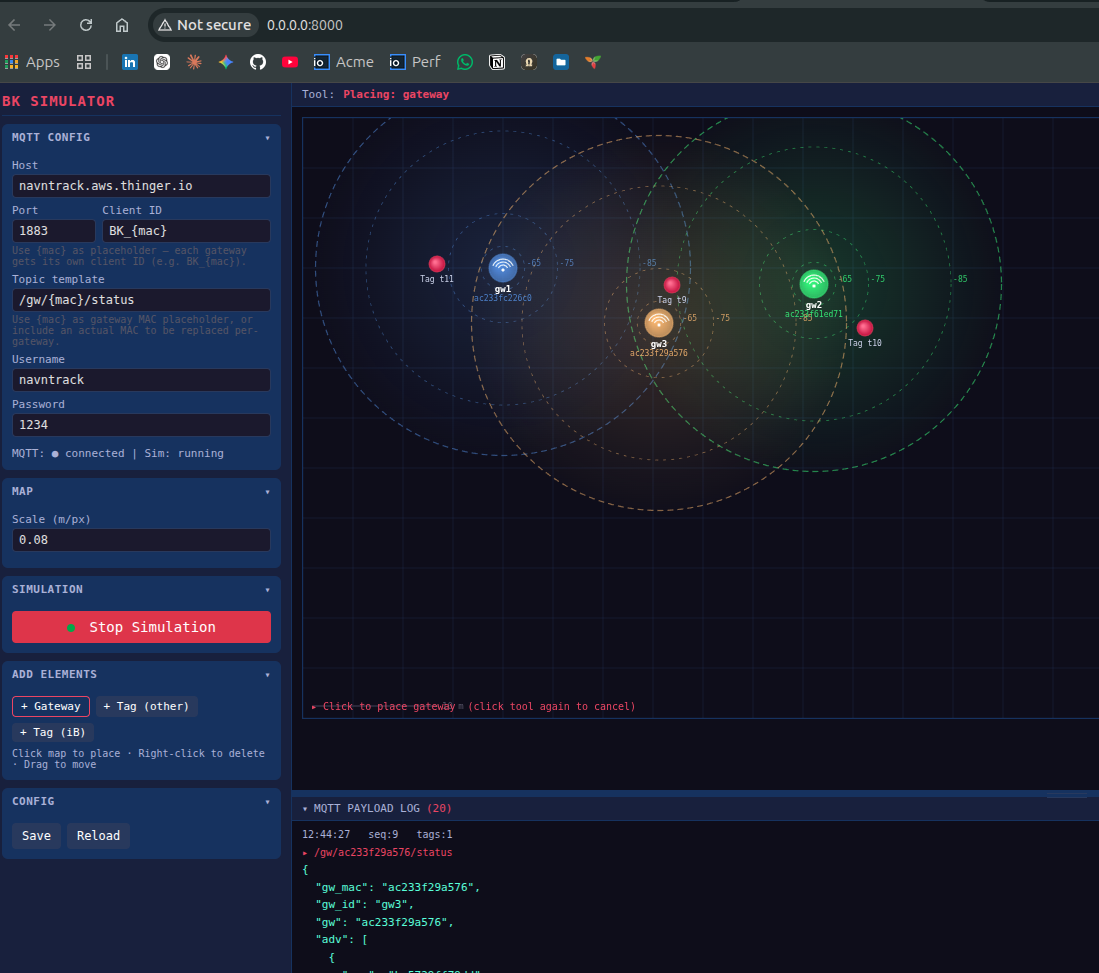1099x973 pixels.
Task: Click the browser forward arrow
Action: click(49, 25)
